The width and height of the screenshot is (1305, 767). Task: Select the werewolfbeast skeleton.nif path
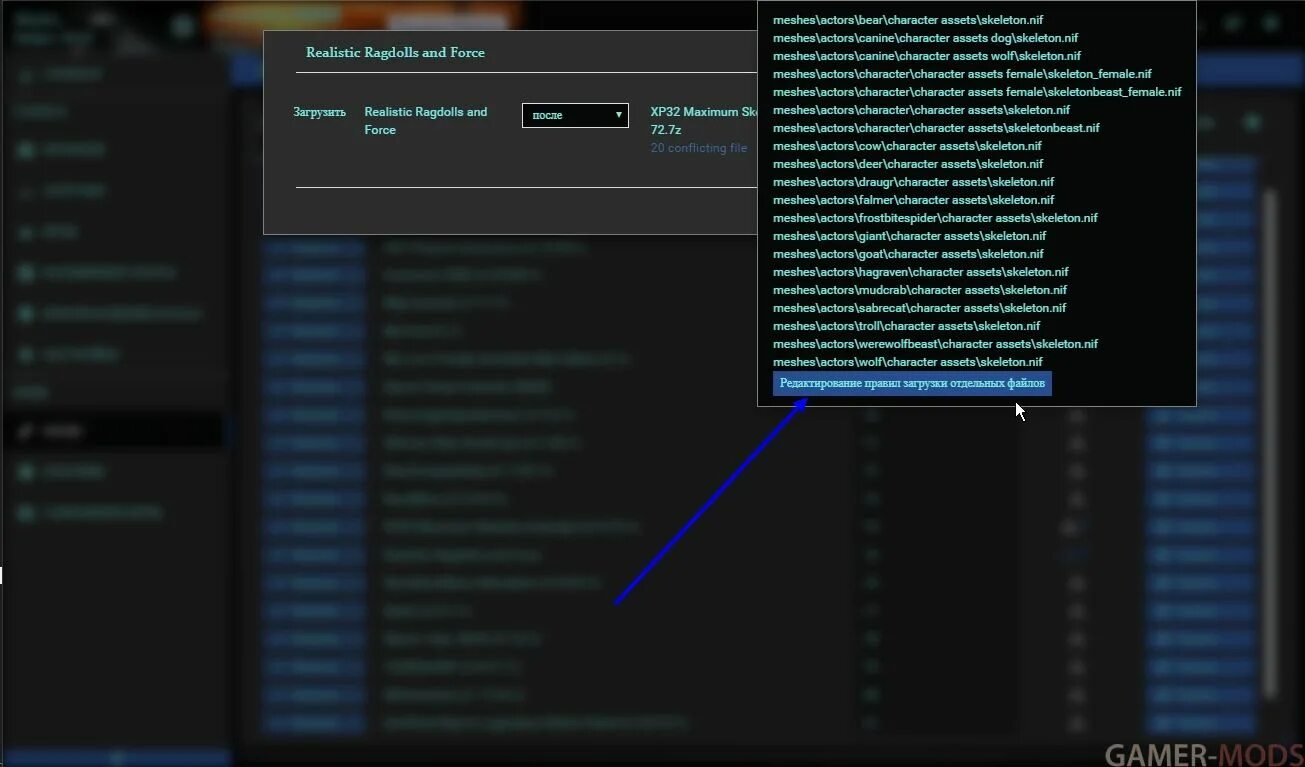point(935,344)
